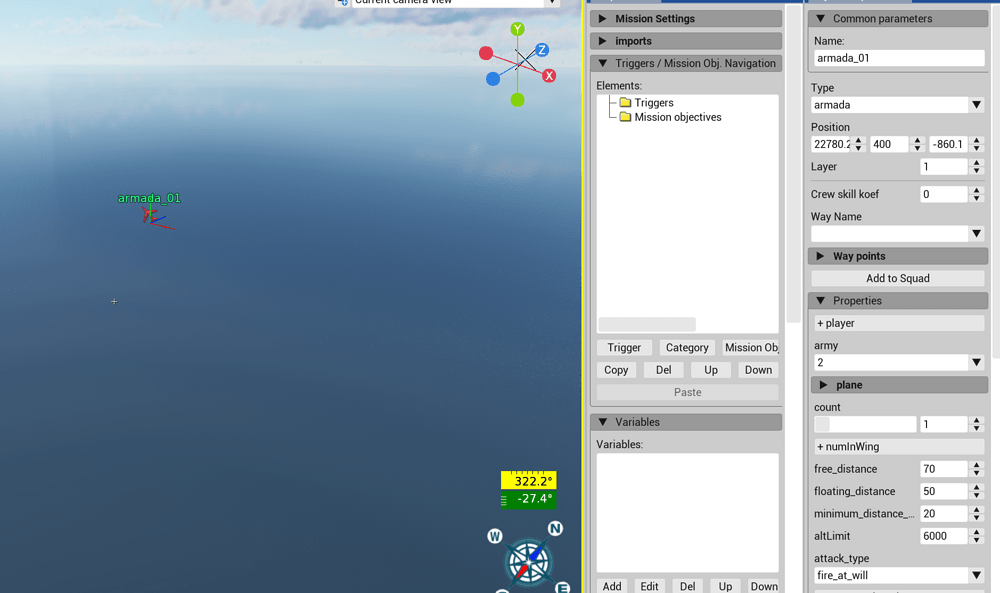Click the Crew skill koef stepper arrows
Screen dimensions: 1000x593
976,194
